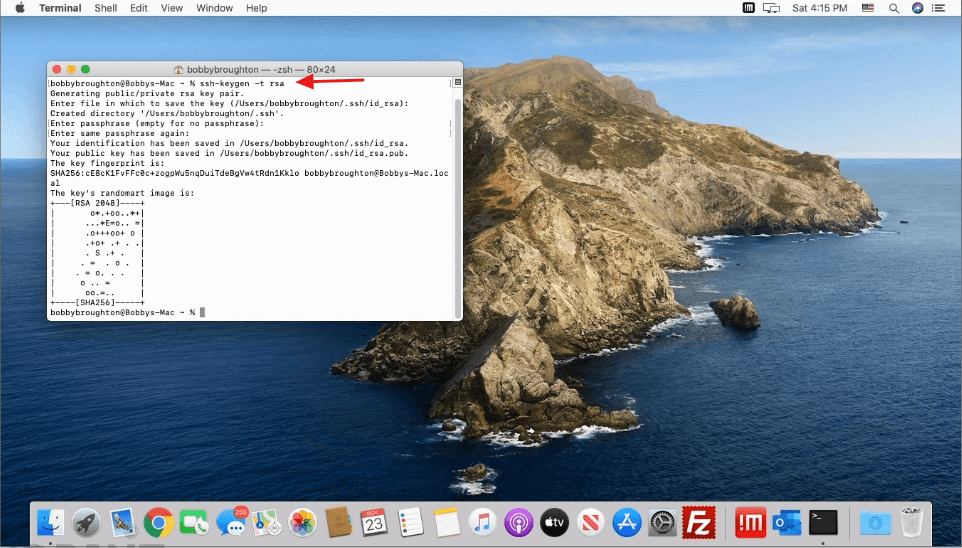The image size is (962, 548).
Task: Open the Trash in the Dock
Action: coord(911,523)
